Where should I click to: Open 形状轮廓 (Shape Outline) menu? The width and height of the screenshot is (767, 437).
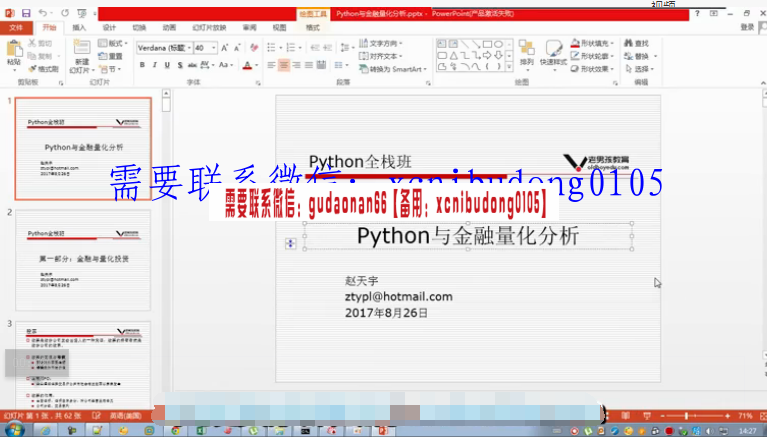(591, 56)
